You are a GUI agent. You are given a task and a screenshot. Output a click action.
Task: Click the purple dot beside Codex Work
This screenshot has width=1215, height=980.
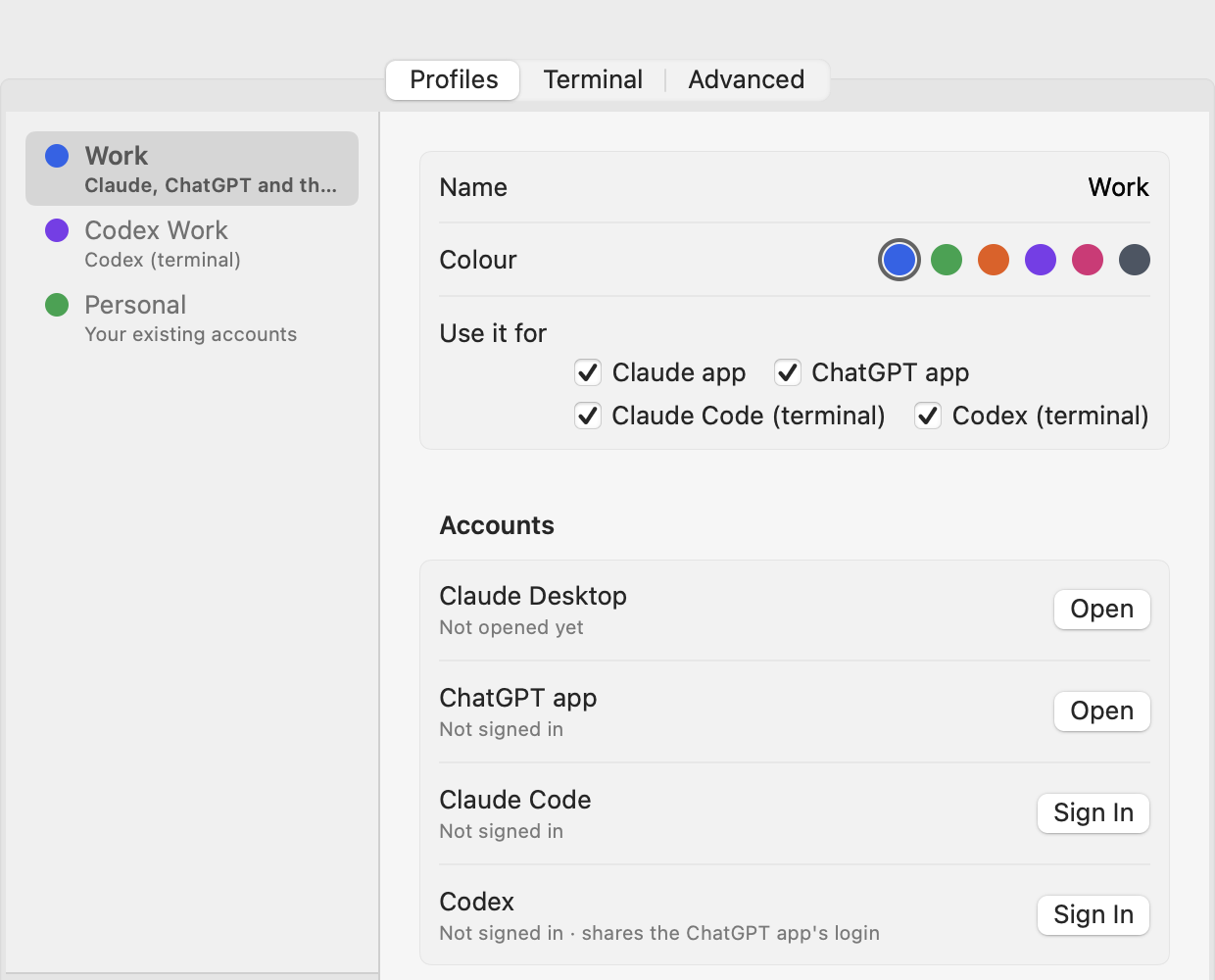(57, 230)
